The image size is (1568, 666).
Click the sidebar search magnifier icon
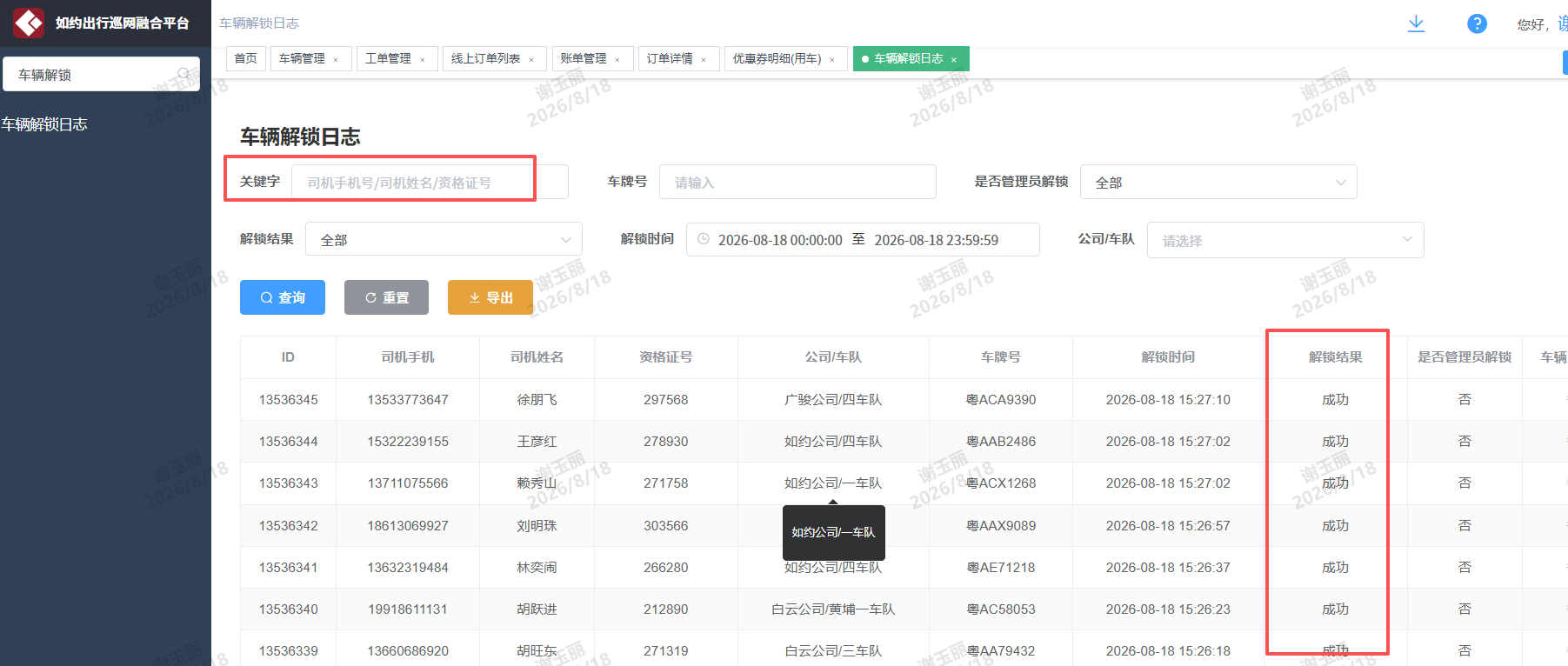click(184, 74)
